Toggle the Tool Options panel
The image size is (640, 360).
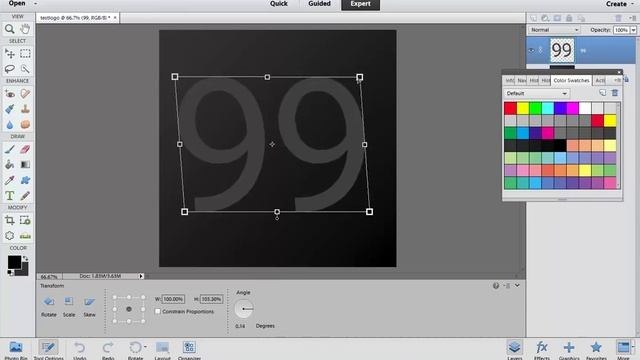(48, 350)
